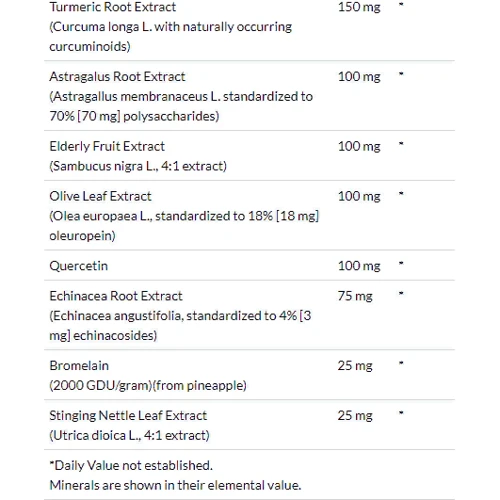This screenshot has width=500, height=500.
Task: Select the 150 mg turmeric amount
Action: pyautogui.click(x=359, y=7)
